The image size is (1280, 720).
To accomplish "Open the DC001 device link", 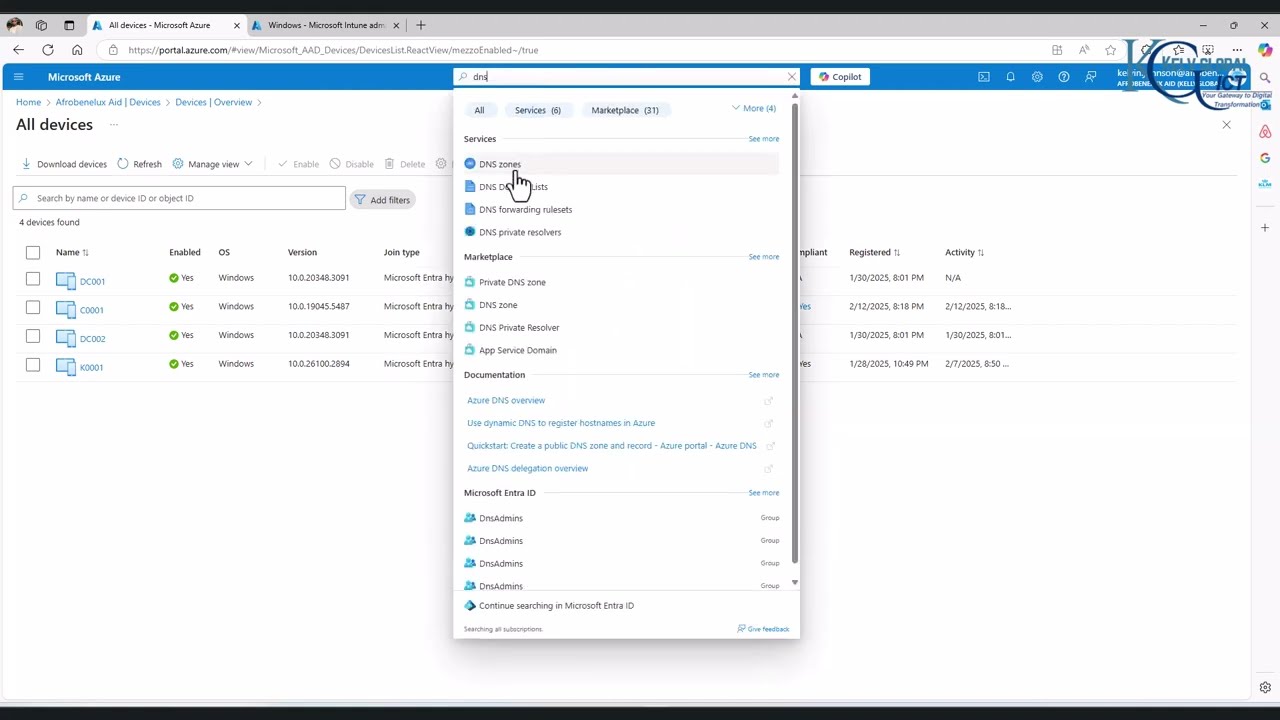I will [92, 281].
